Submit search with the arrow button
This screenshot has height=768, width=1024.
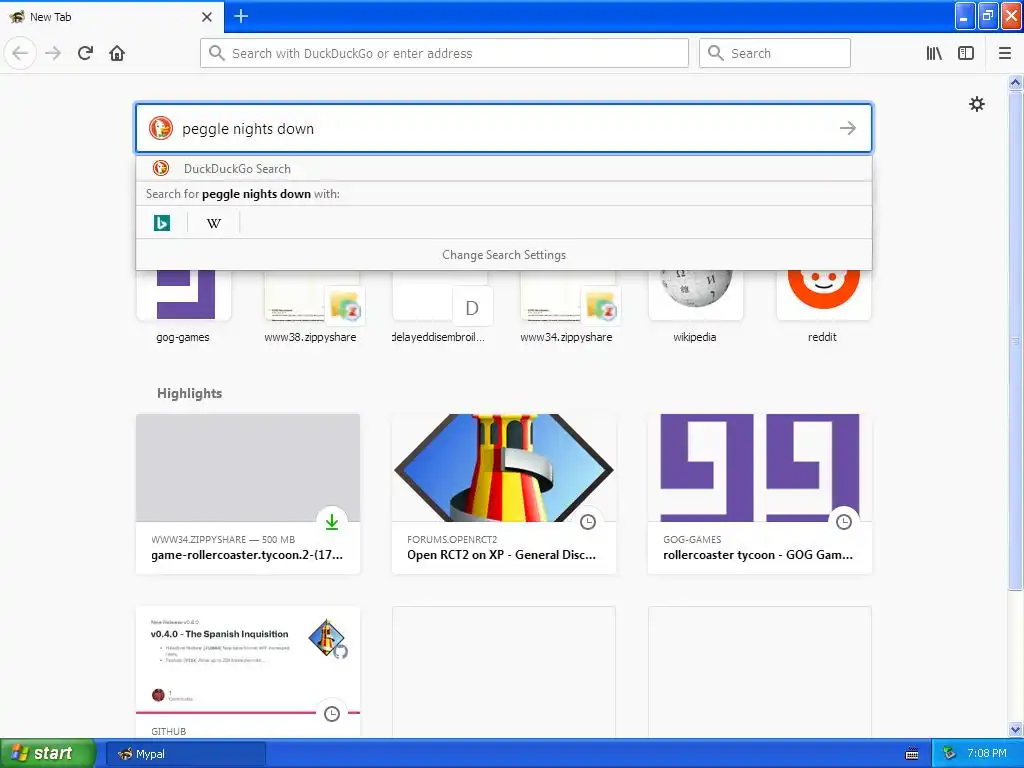(x=848, y=128)
